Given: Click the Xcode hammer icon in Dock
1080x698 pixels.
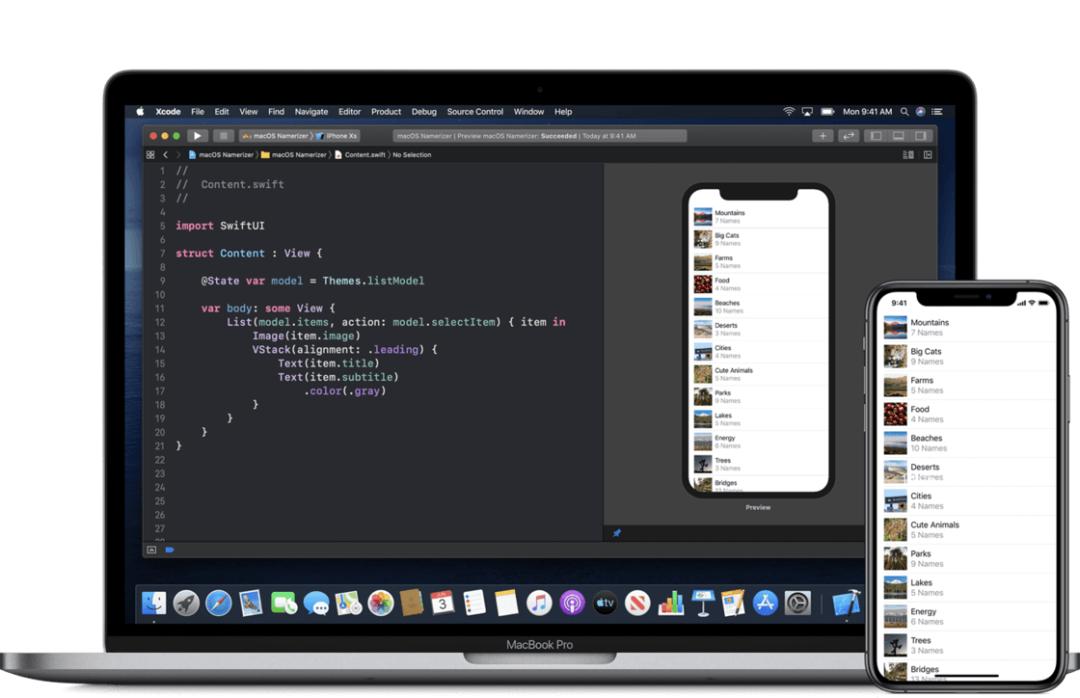Looking at the screenshot, I should click(x=847, y=603).
